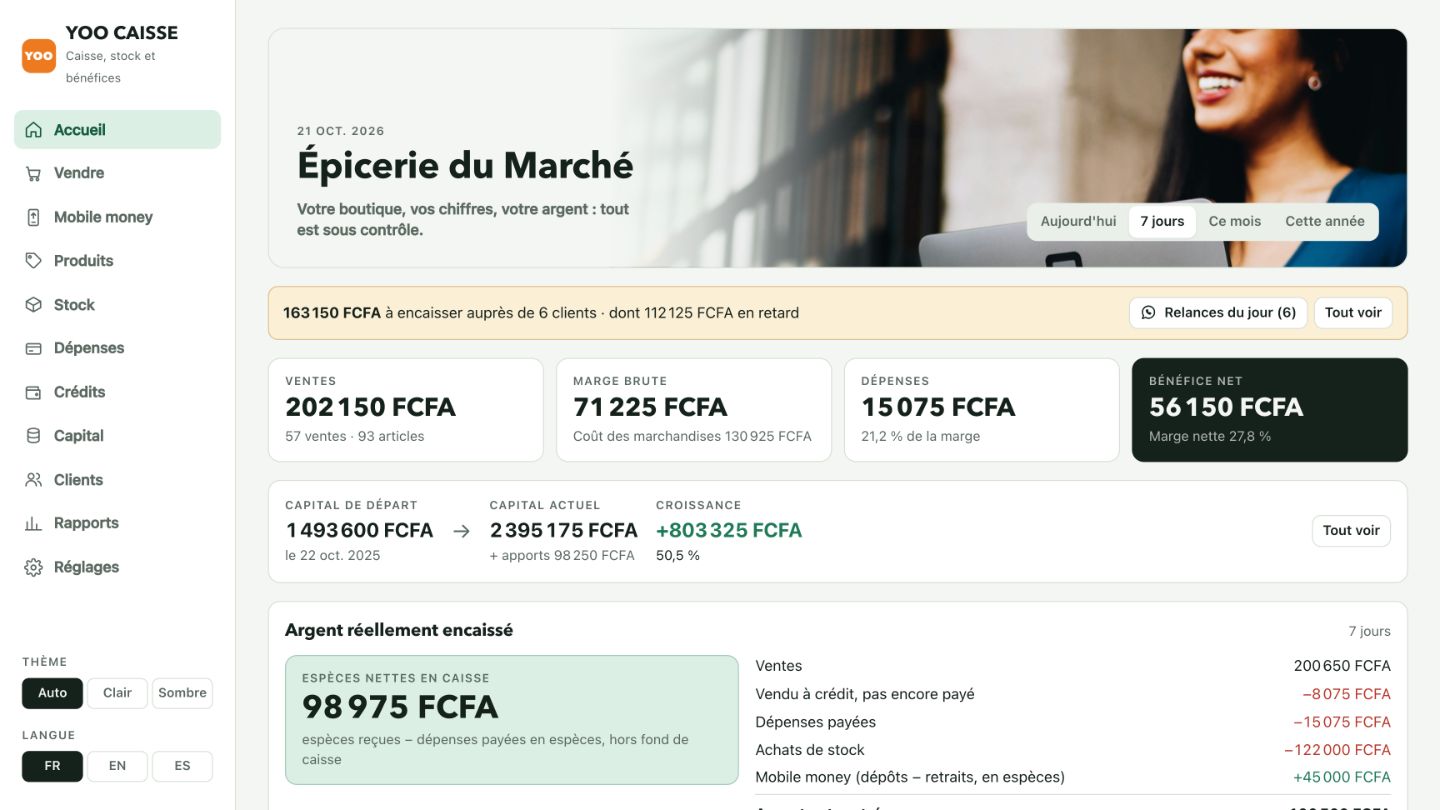Click the home icon beside Accueil
The height and width of the screenshot is (810, 1440).
pos(34,130)
